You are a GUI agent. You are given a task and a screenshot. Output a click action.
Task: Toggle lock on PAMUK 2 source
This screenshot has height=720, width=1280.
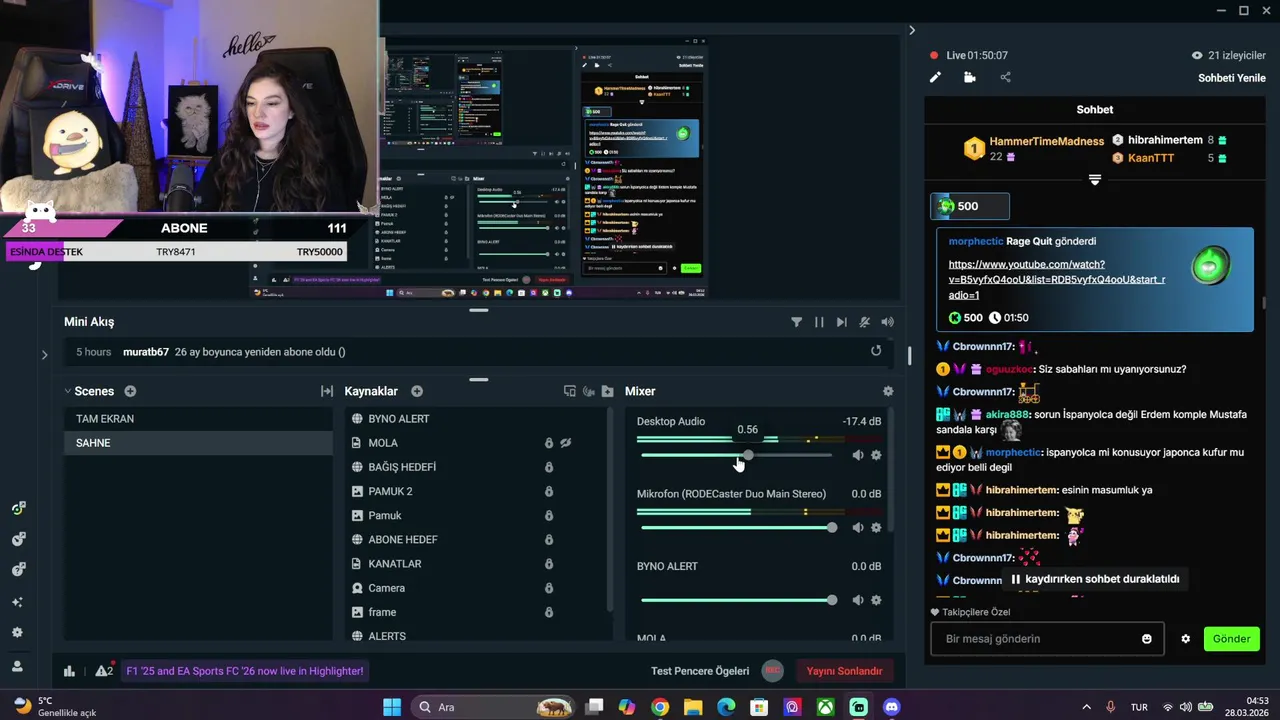548,491
